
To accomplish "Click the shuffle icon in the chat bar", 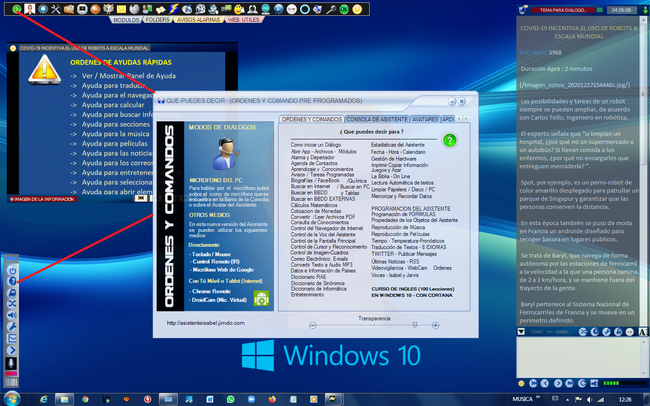I will (583, 332).
